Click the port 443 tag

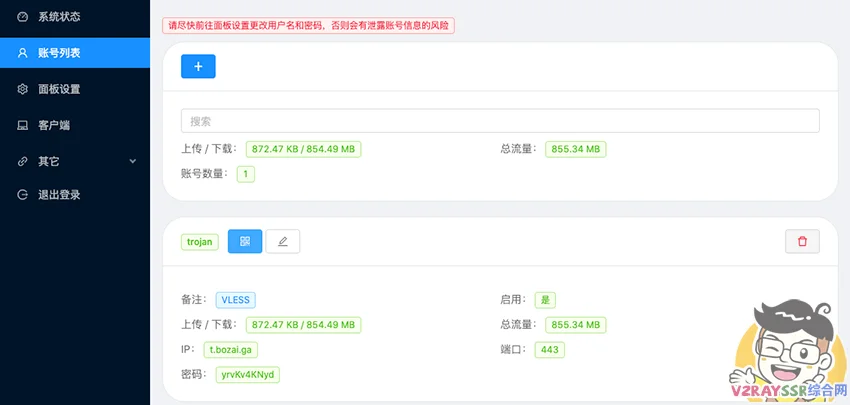coord(550,350)
